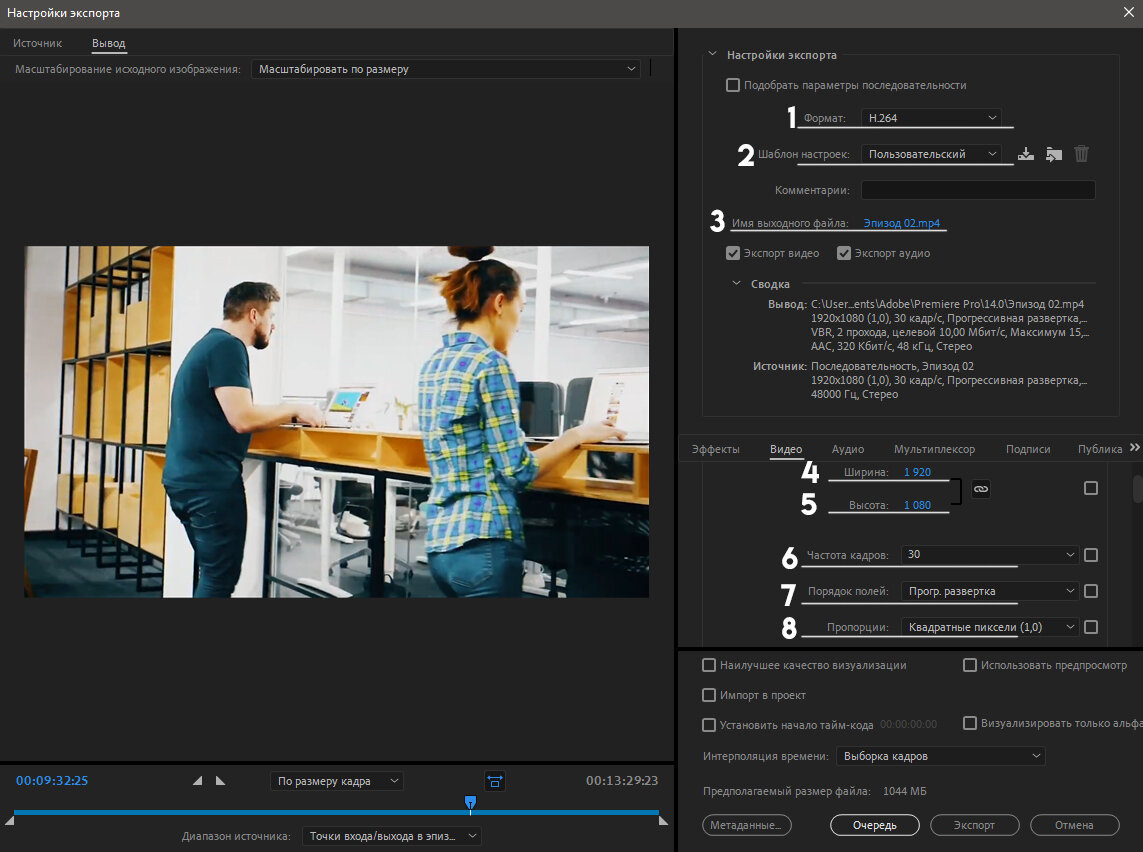
Task: Click the blue playhead on the timeline
Action: click(x=470, y=801)
